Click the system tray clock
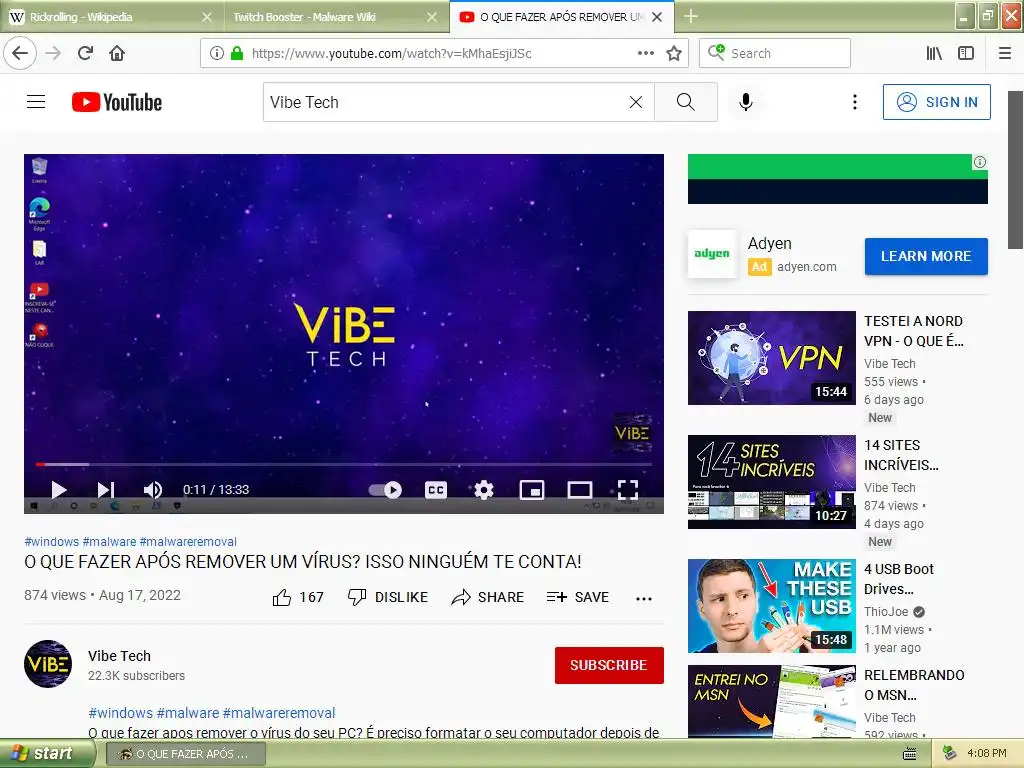1024x768 pixels. point(987,753)
